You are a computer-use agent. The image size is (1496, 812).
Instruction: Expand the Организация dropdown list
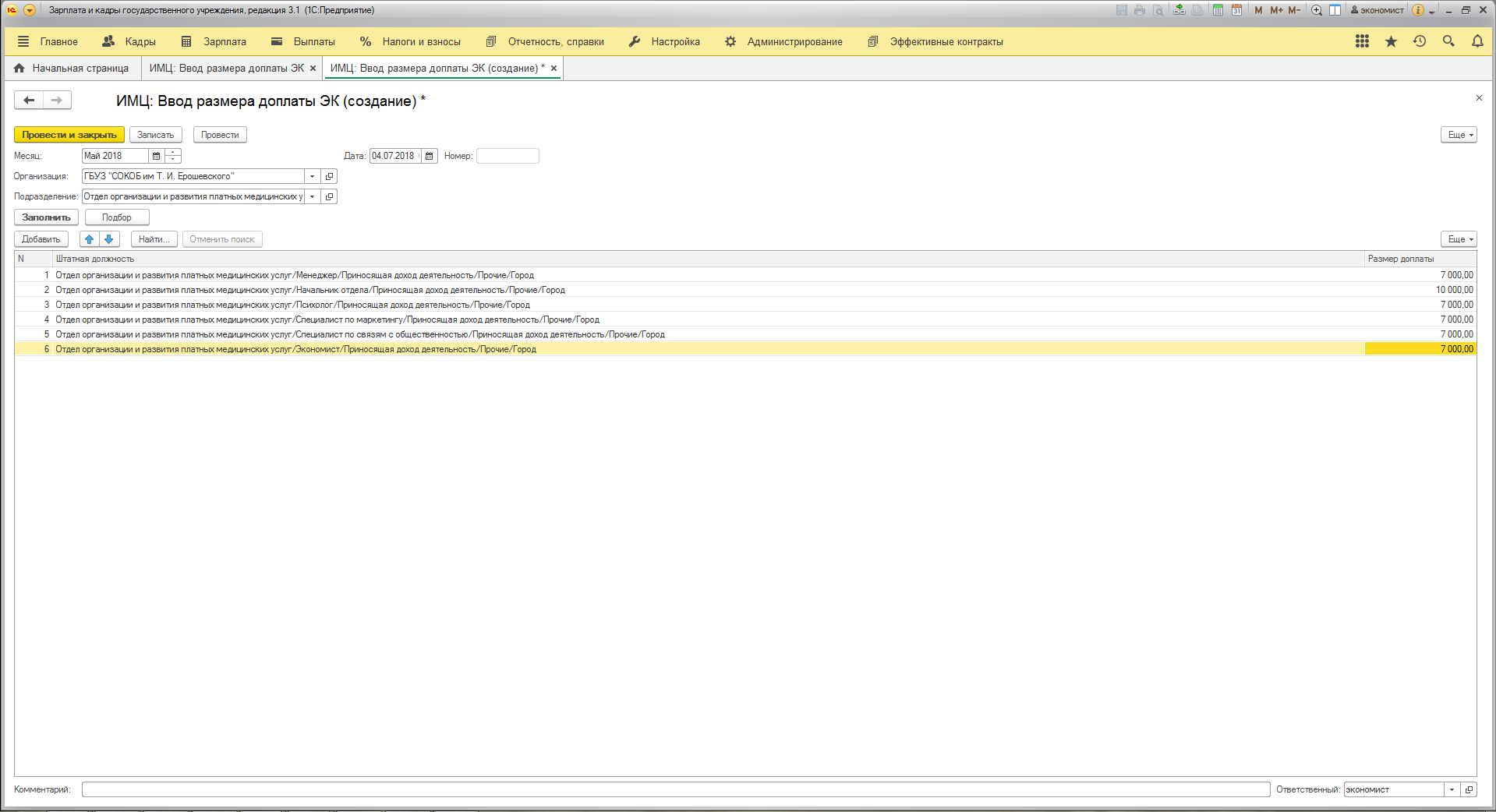(313, 176)
